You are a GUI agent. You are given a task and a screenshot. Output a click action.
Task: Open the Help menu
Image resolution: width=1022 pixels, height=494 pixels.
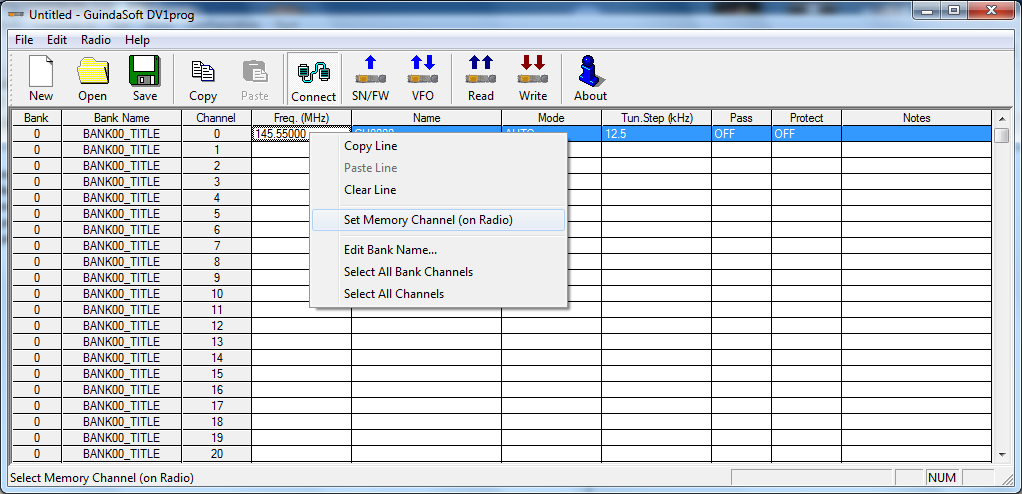138,40
